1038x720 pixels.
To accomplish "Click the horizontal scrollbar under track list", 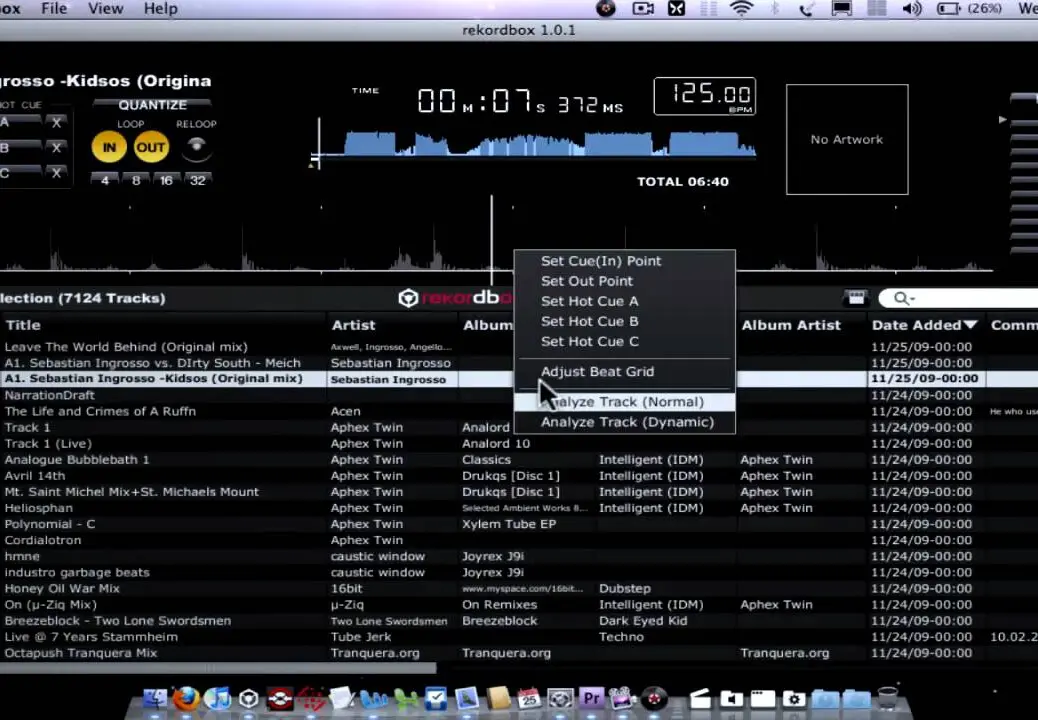I will tap(218, 668).
